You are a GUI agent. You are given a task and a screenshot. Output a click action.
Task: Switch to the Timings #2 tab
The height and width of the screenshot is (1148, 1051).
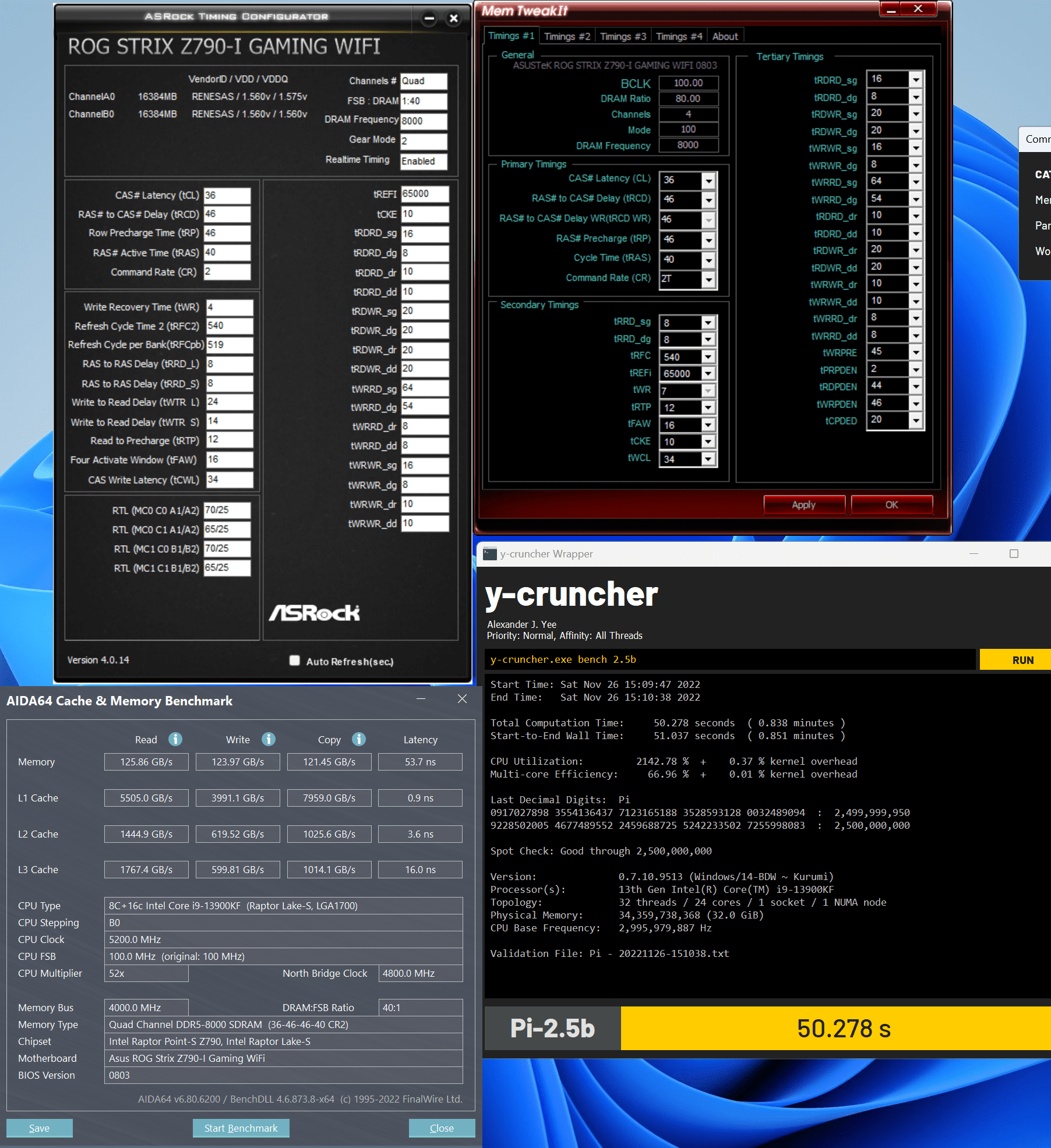(567, 36)
